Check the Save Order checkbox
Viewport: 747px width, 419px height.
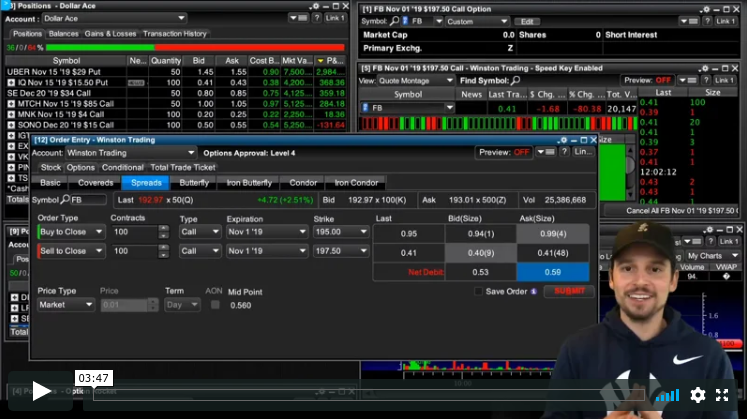tap(480, 291)
